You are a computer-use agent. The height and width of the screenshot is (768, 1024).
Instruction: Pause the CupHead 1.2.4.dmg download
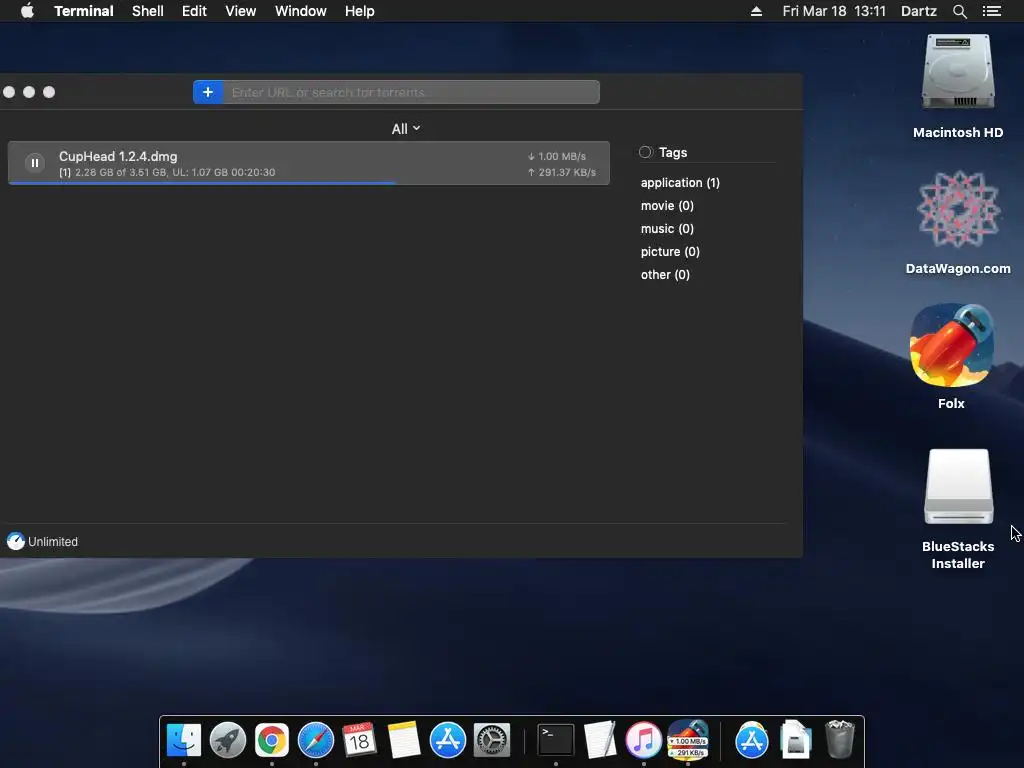tap(35, 163)
